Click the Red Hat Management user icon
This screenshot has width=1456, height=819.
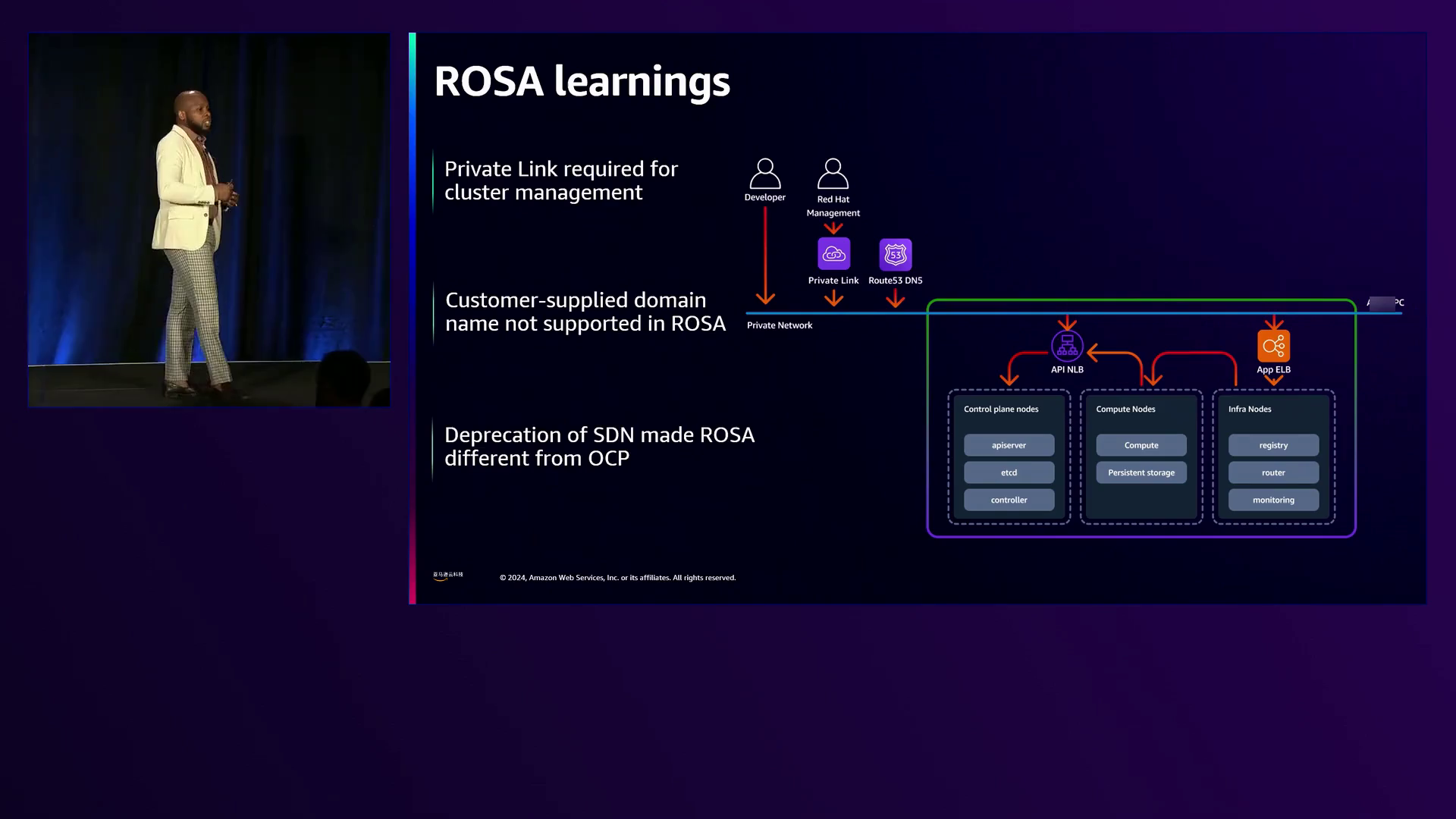[833, 174]
